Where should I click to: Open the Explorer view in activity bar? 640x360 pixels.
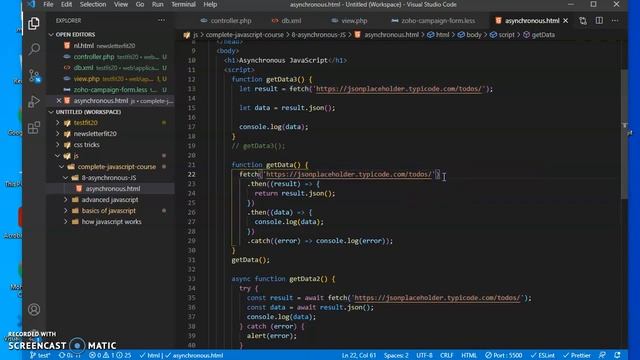pos(34,24)
